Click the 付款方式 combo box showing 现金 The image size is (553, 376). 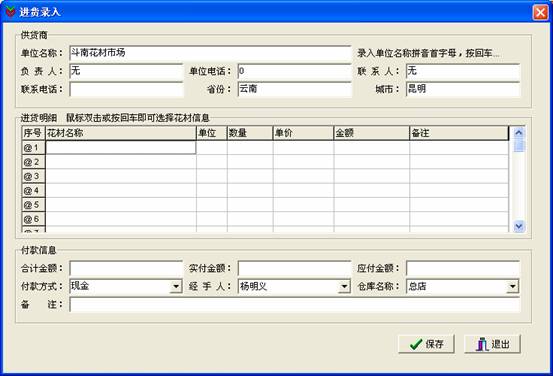126,286
